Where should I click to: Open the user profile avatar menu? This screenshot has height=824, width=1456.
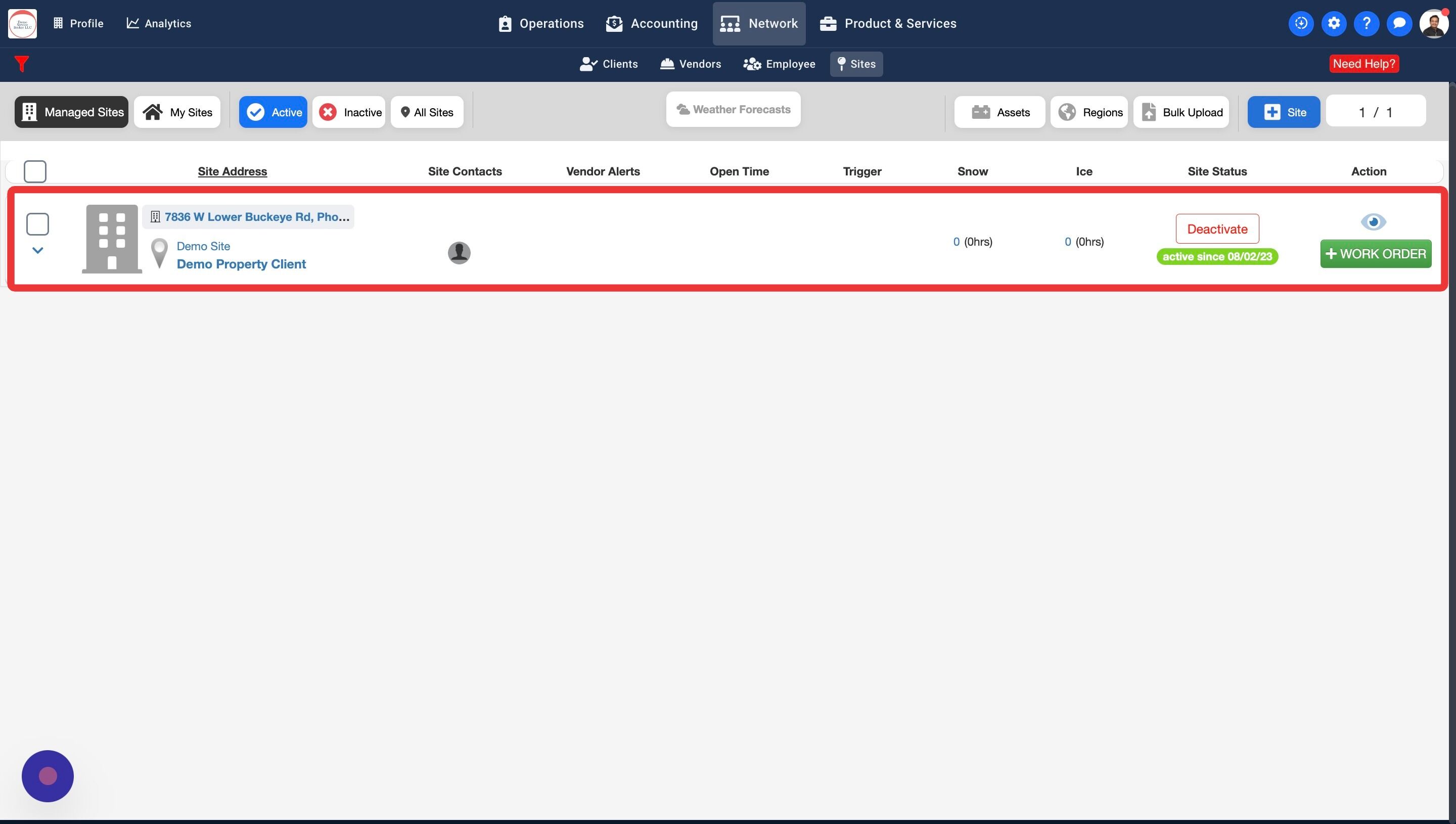pos(1433,23)
